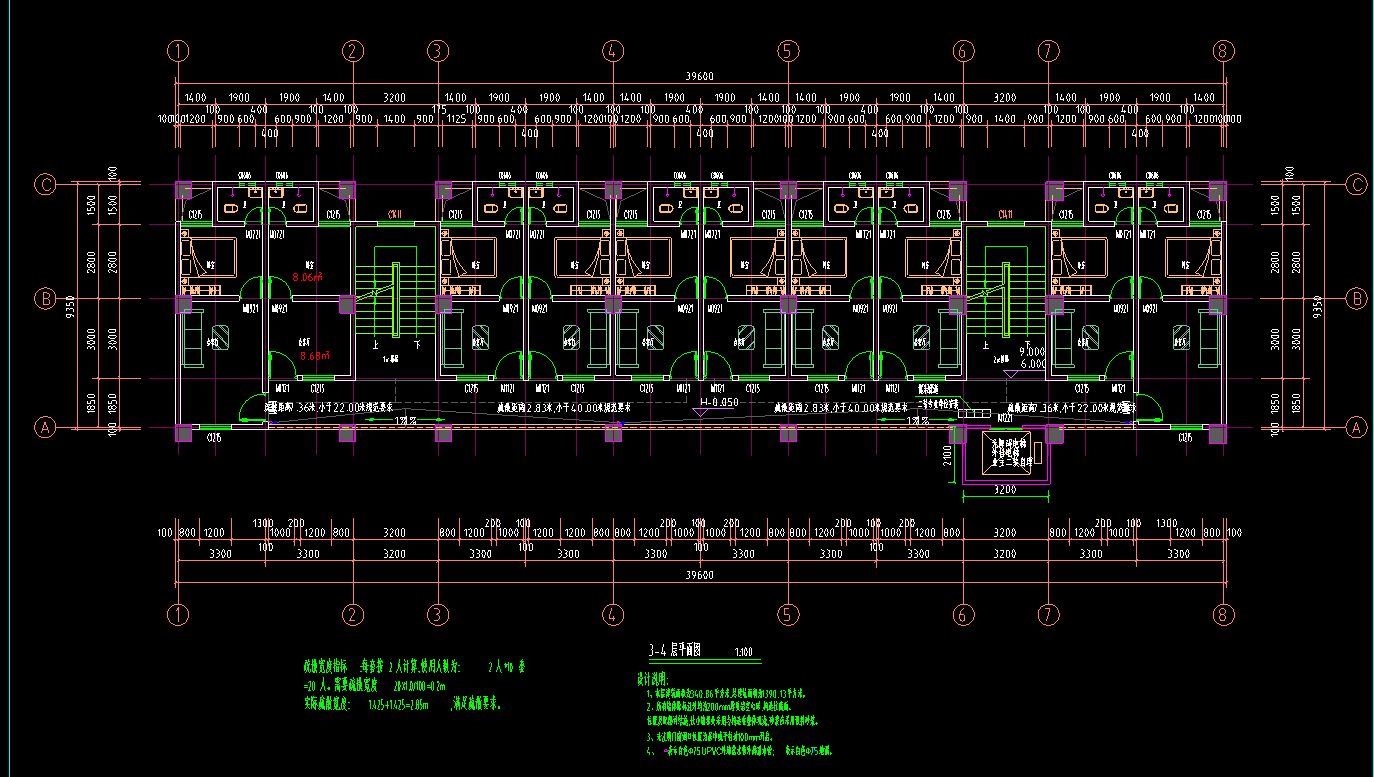Screen dimensions: 1374x777
Task: Click the red 8.06m² area label
Action: click(x=306, y=278)
